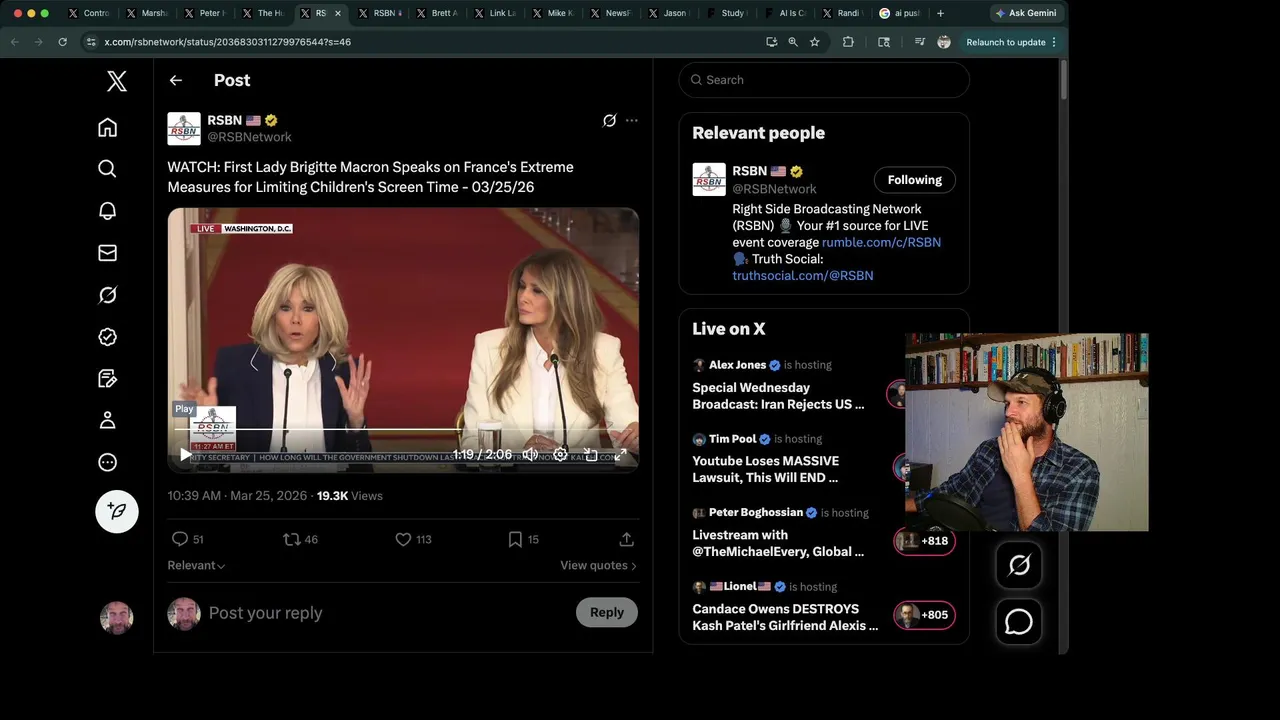The width and height of the screenshot is (1280, 720).
Task: Open the floating chat messages button
Action: click(1019, 622)
